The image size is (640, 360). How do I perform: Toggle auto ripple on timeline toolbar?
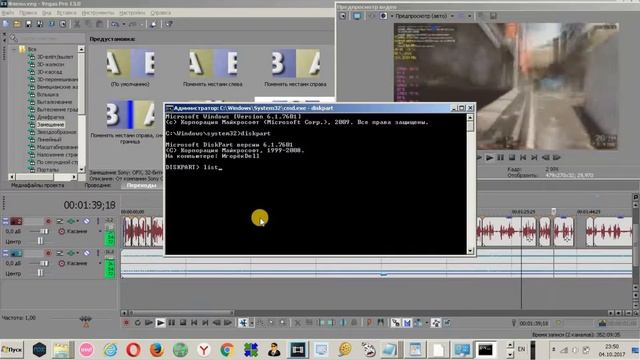tap(418, 323)
